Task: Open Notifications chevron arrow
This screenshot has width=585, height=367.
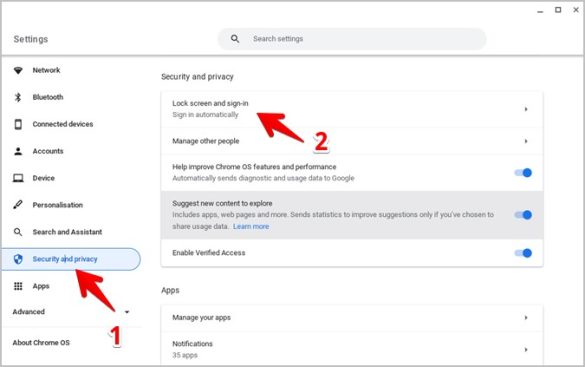Action: click(526, 350)
